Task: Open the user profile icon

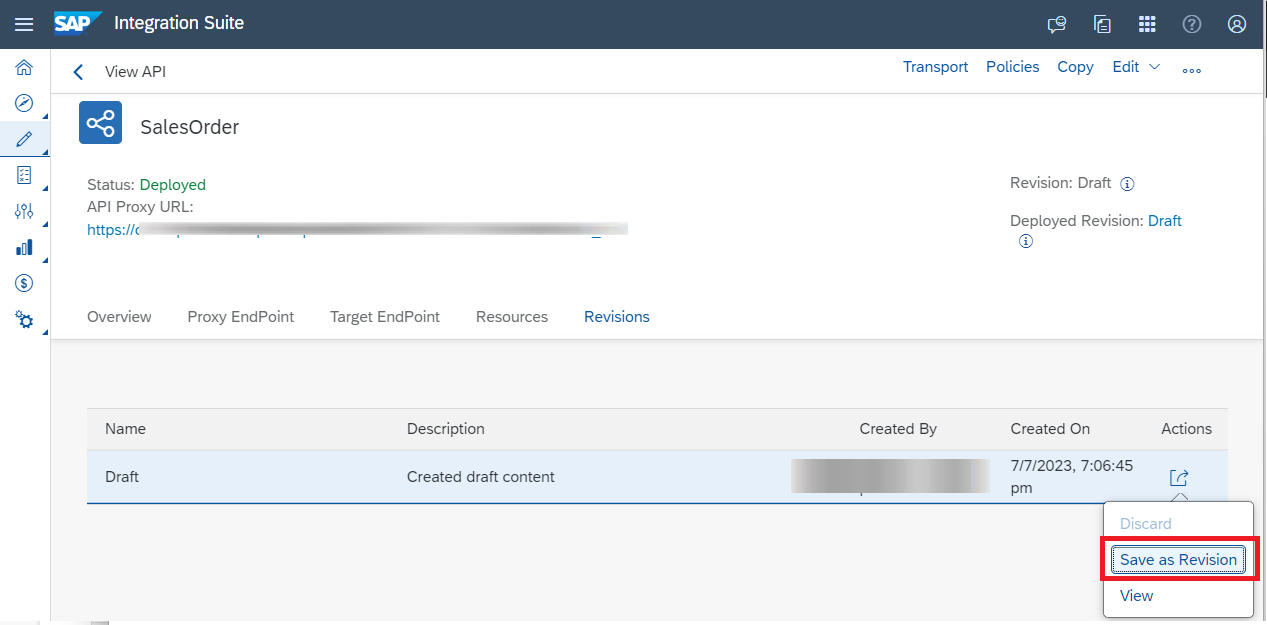Action: [1237, 24]
